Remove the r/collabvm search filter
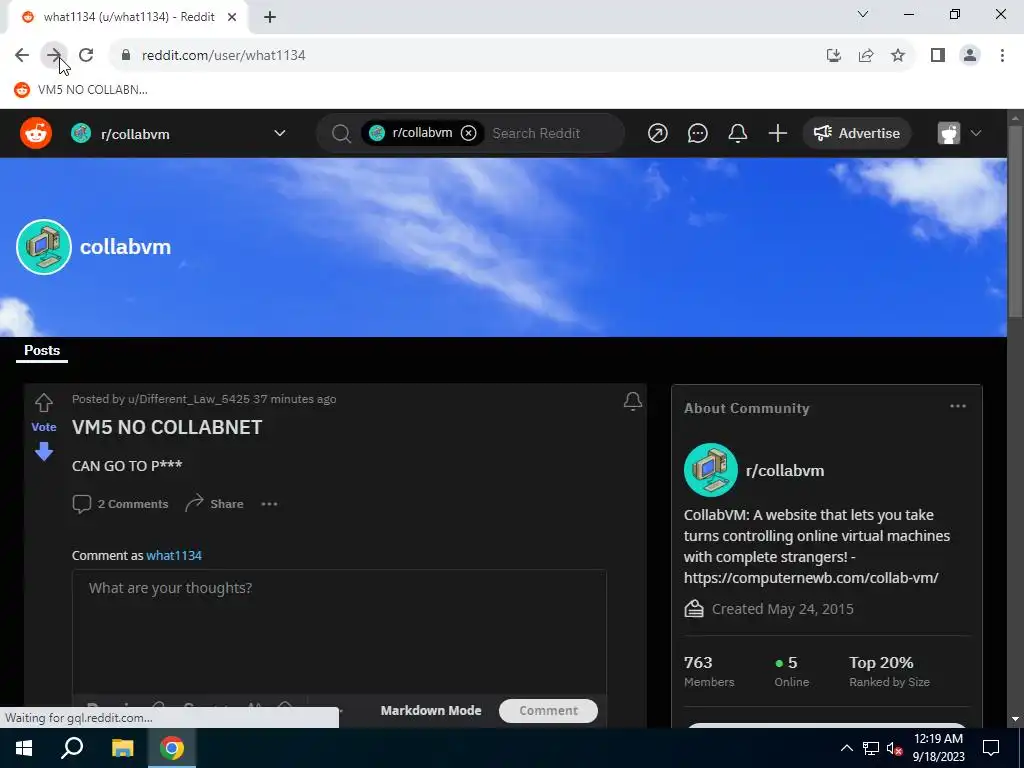The image size is (1024, 768). (468, 133)
